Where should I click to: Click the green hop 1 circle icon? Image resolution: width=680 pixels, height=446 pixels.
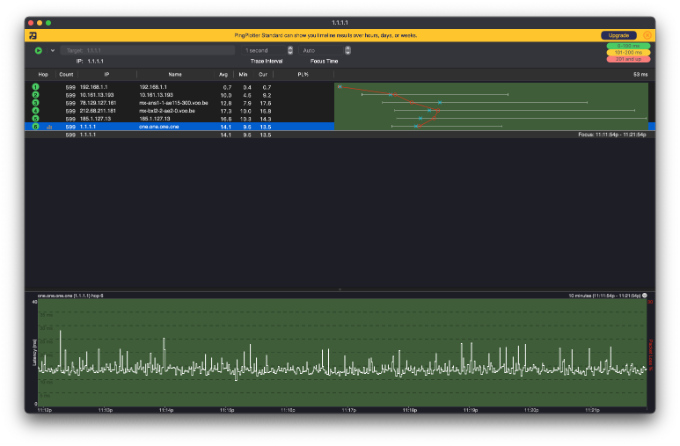click(36, 87)
